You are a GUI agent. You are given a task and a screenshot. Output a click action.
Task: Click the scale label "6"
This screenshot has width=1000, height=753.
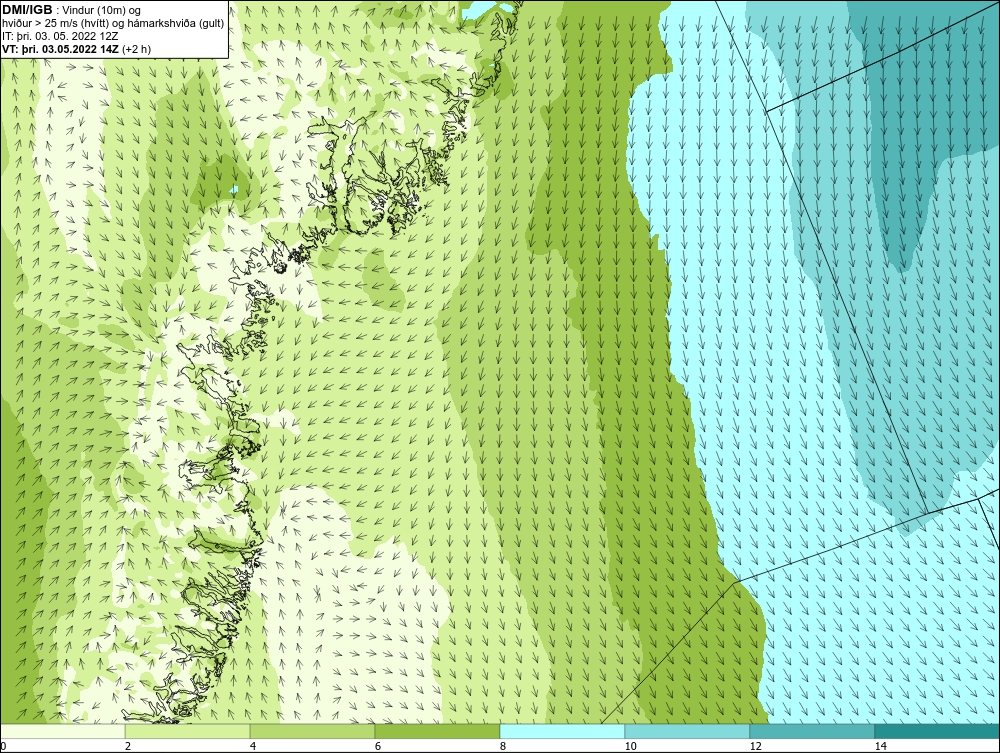378,747
